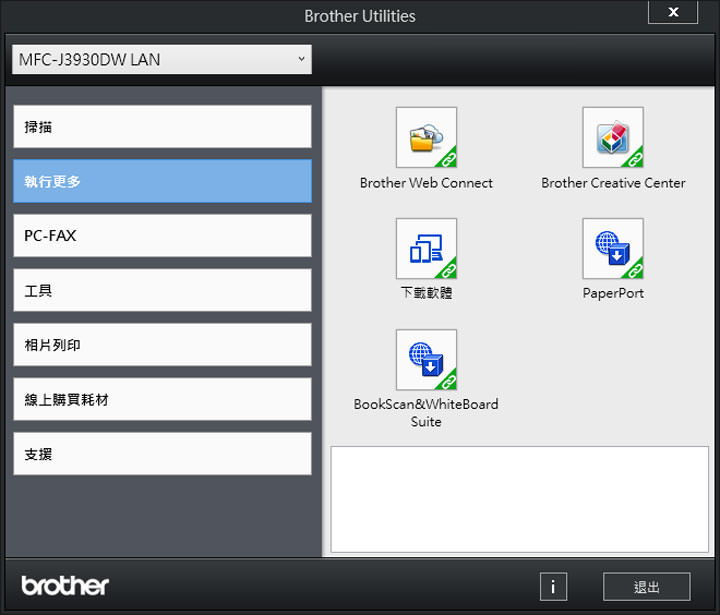Open the Brother Web Connect icon

426,137
